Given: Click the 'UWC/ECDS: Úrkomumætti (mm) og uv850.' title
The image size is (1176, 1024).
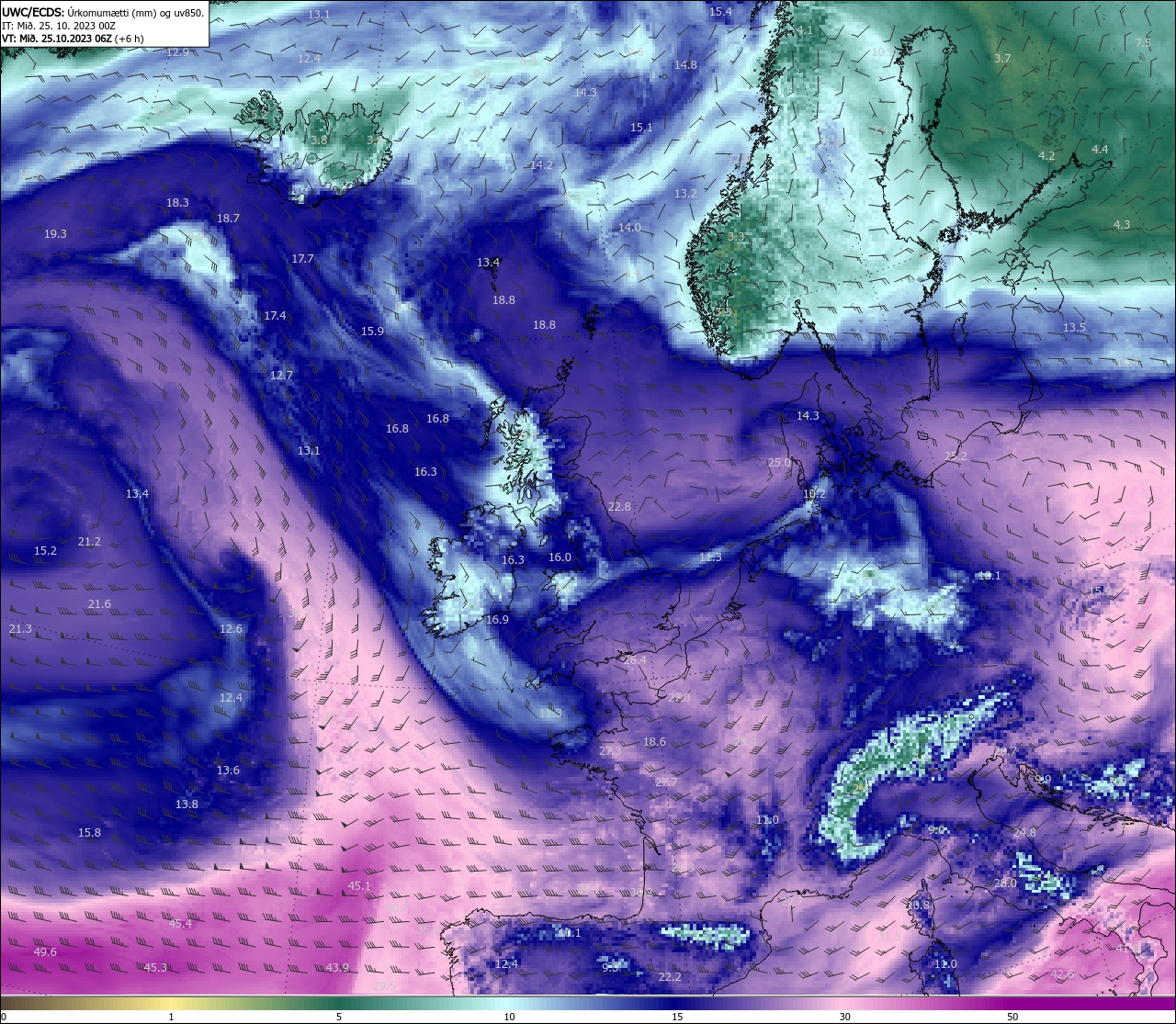Looking at the screenshot, I should [103, 12].
